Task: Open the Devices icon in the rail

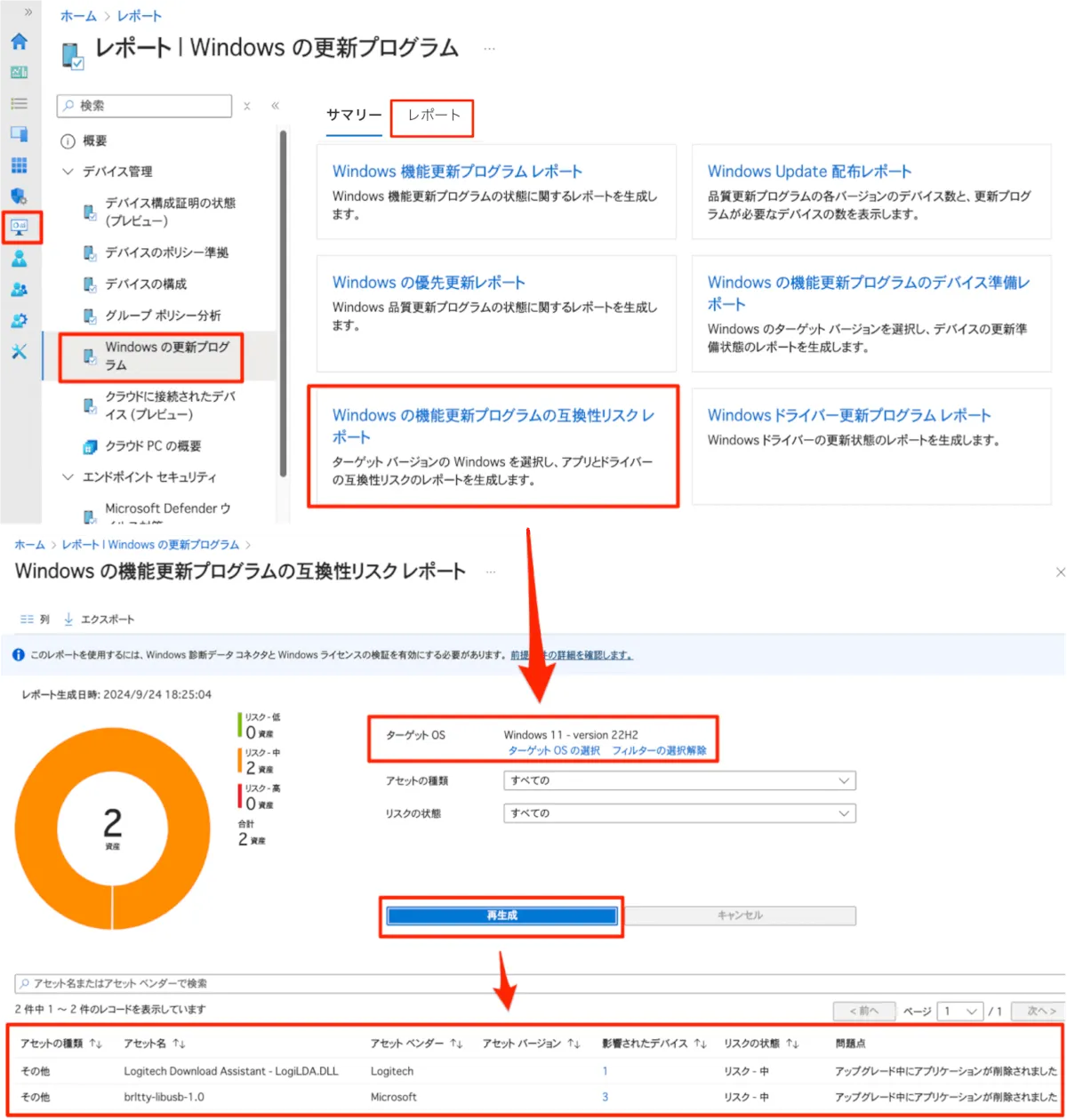Action: 19,134
